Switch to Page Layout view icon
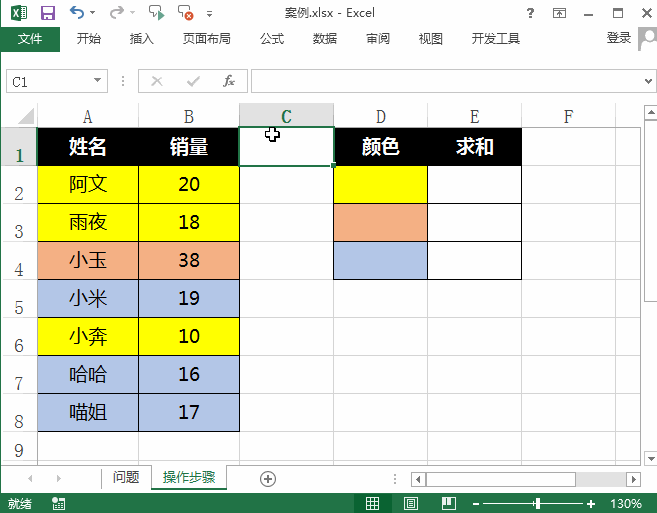This screenshot has height=513, width=657. coord(411,503)
